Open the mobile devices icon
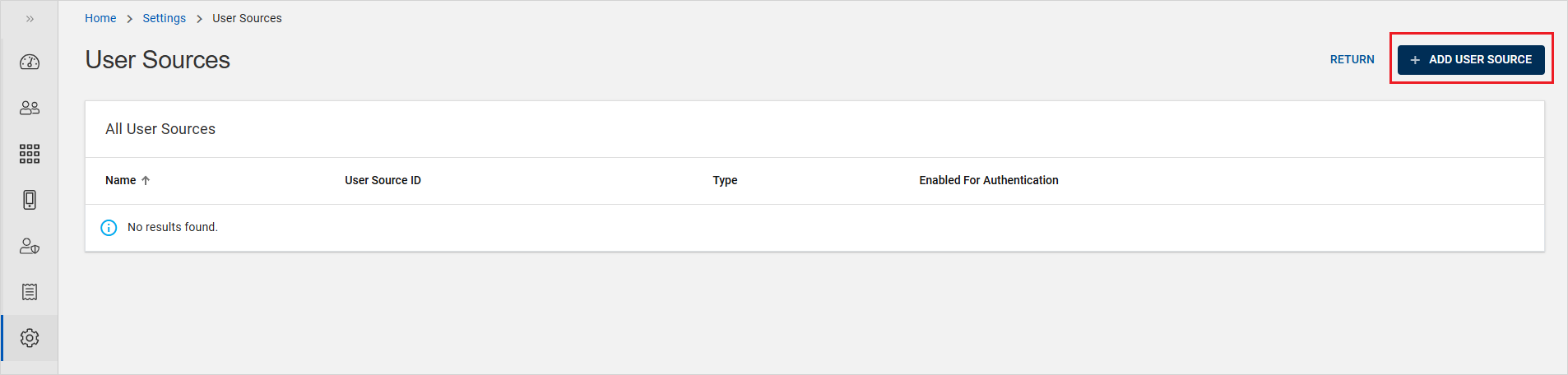Image resolution: width=1568 pixels, height=375 pixels. tap(30, 200)
